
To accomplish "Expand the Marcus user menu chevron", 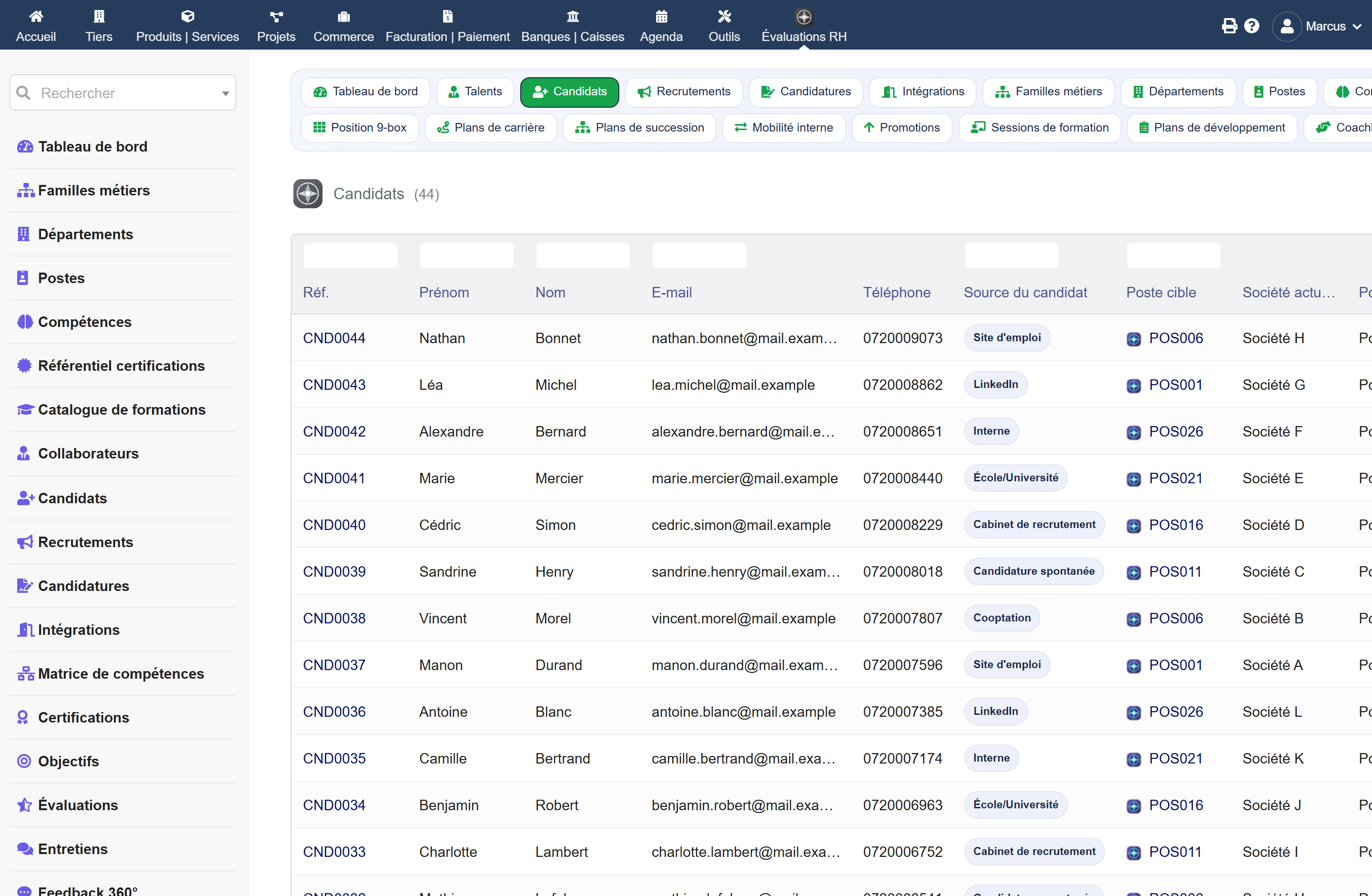I will click(x=1357, y=27).
